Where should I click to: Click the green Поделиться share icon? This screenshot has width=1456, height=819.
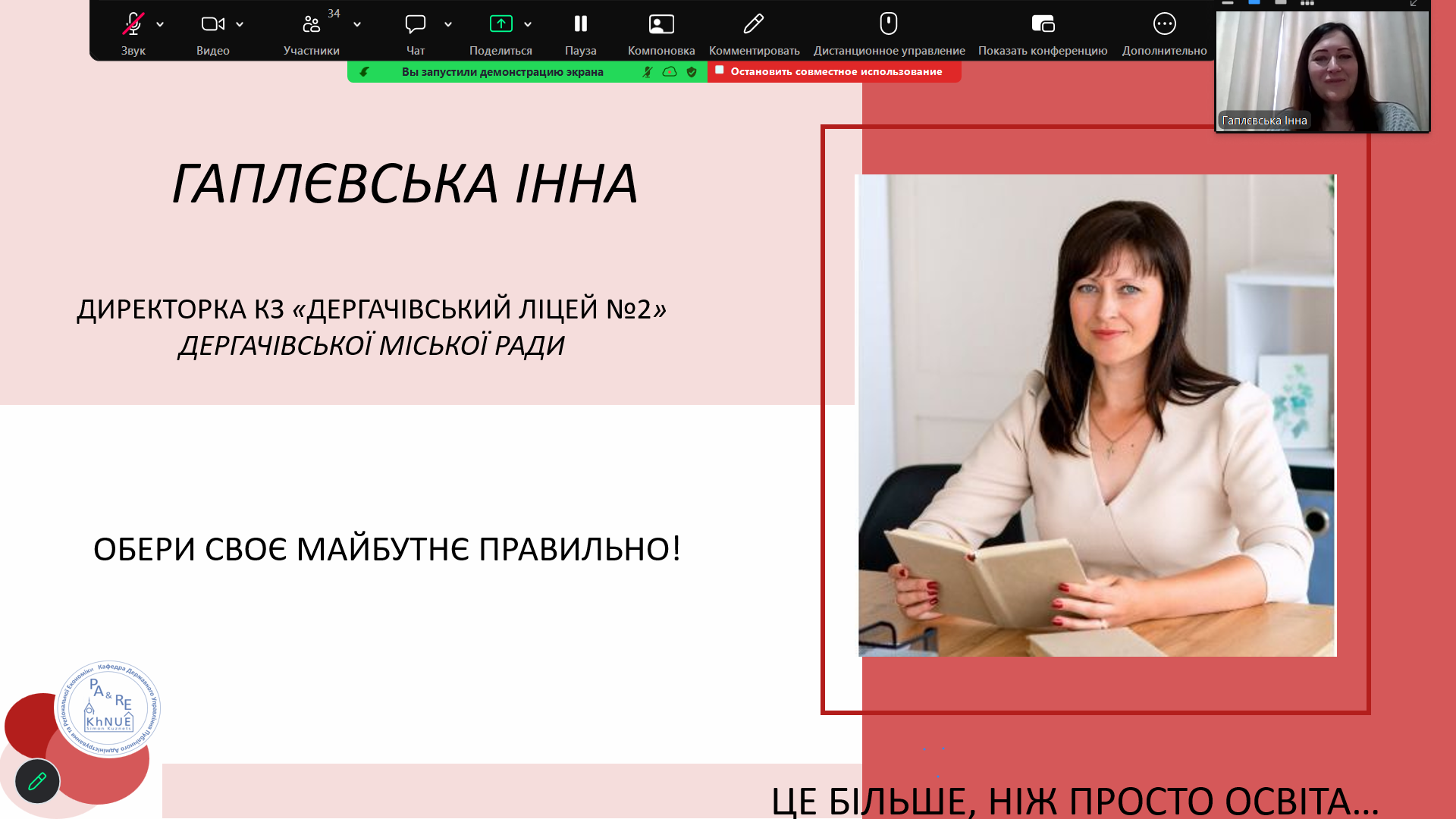point(500,24)
